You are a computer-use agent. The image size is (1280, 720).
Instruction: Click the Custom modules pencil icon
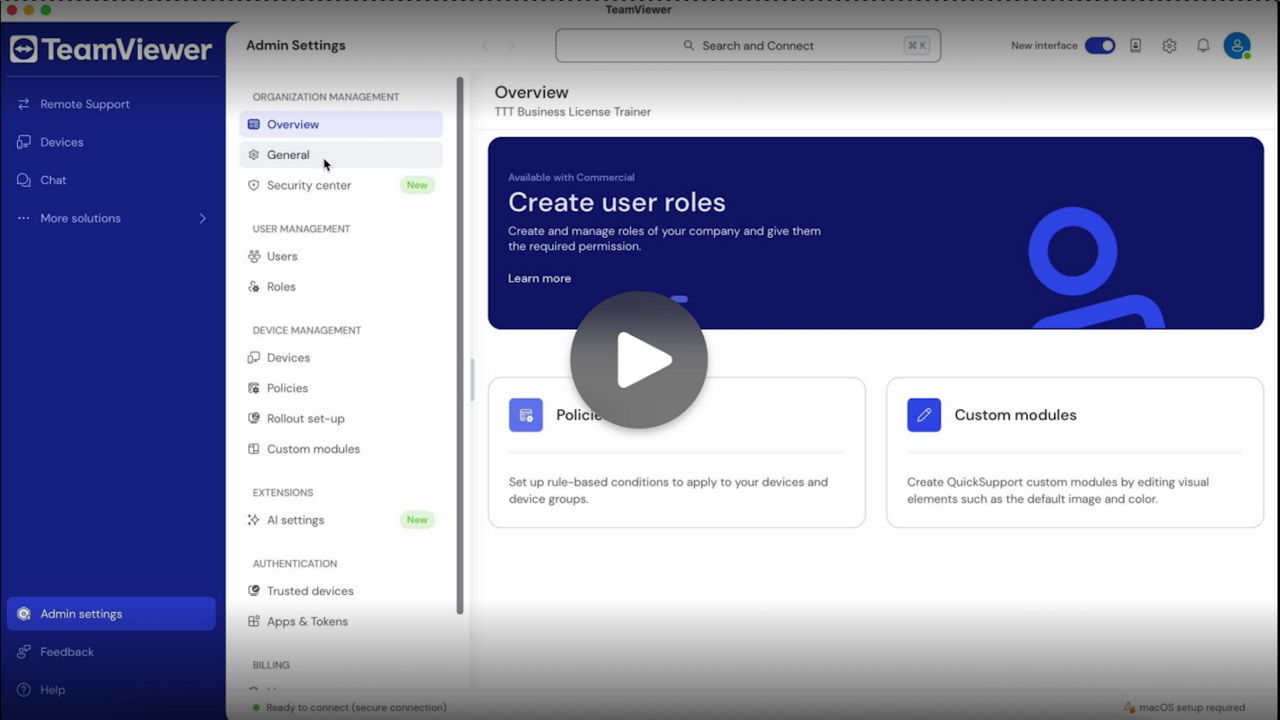coord(924,415)
